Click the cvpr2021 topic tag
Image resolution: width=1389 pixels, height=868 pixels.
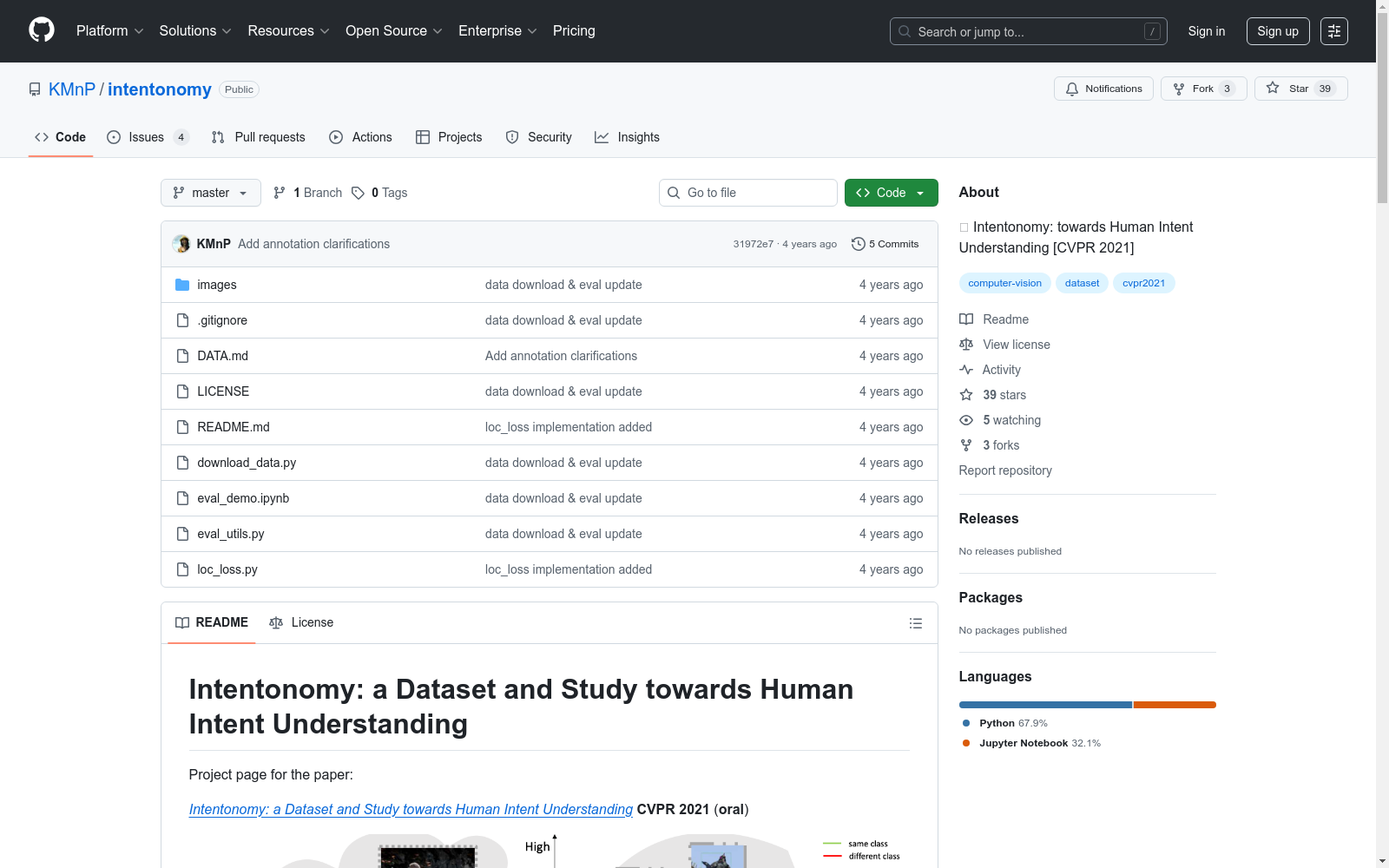(1144, 283)
